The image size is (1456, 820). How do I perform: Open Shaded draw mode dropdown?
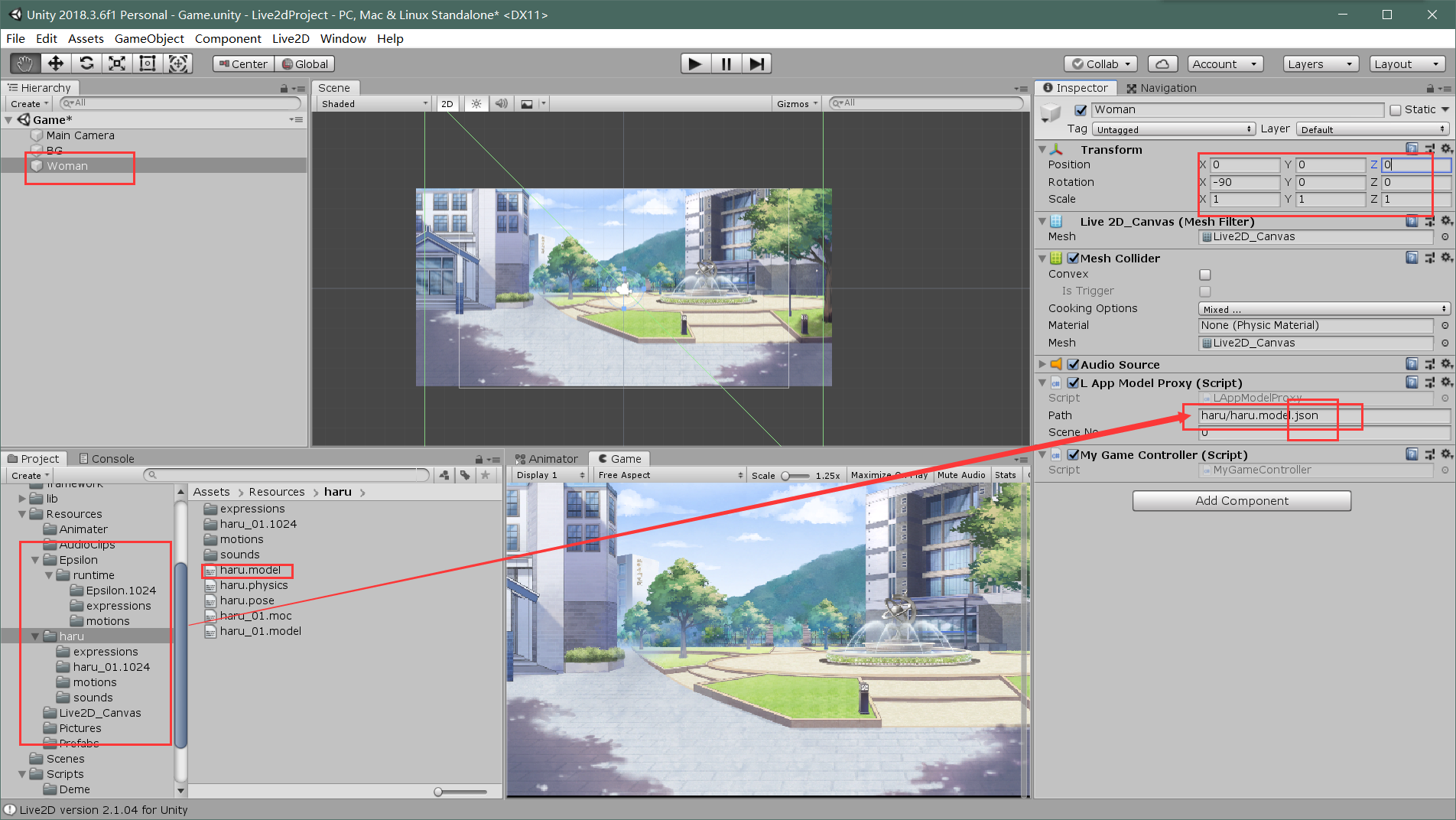(x=375, y=103)
